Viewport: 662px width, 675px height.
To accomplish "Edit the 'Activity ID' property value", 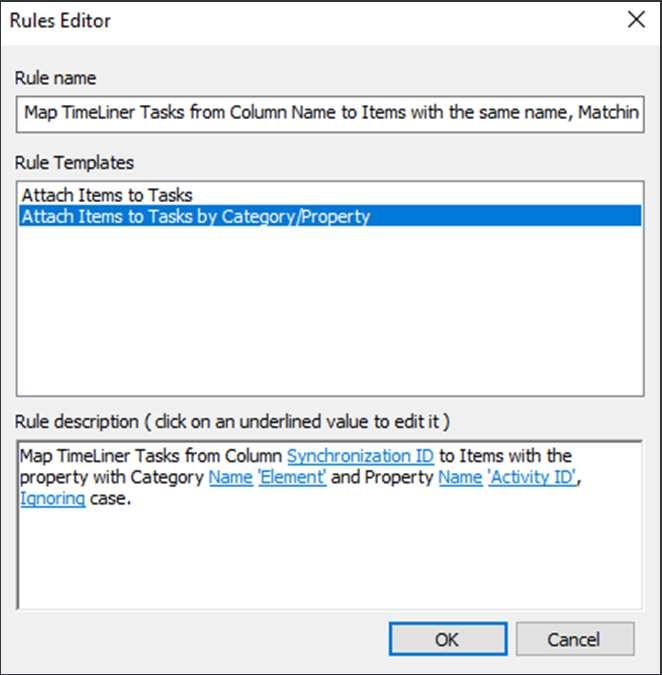I will 531,478.
